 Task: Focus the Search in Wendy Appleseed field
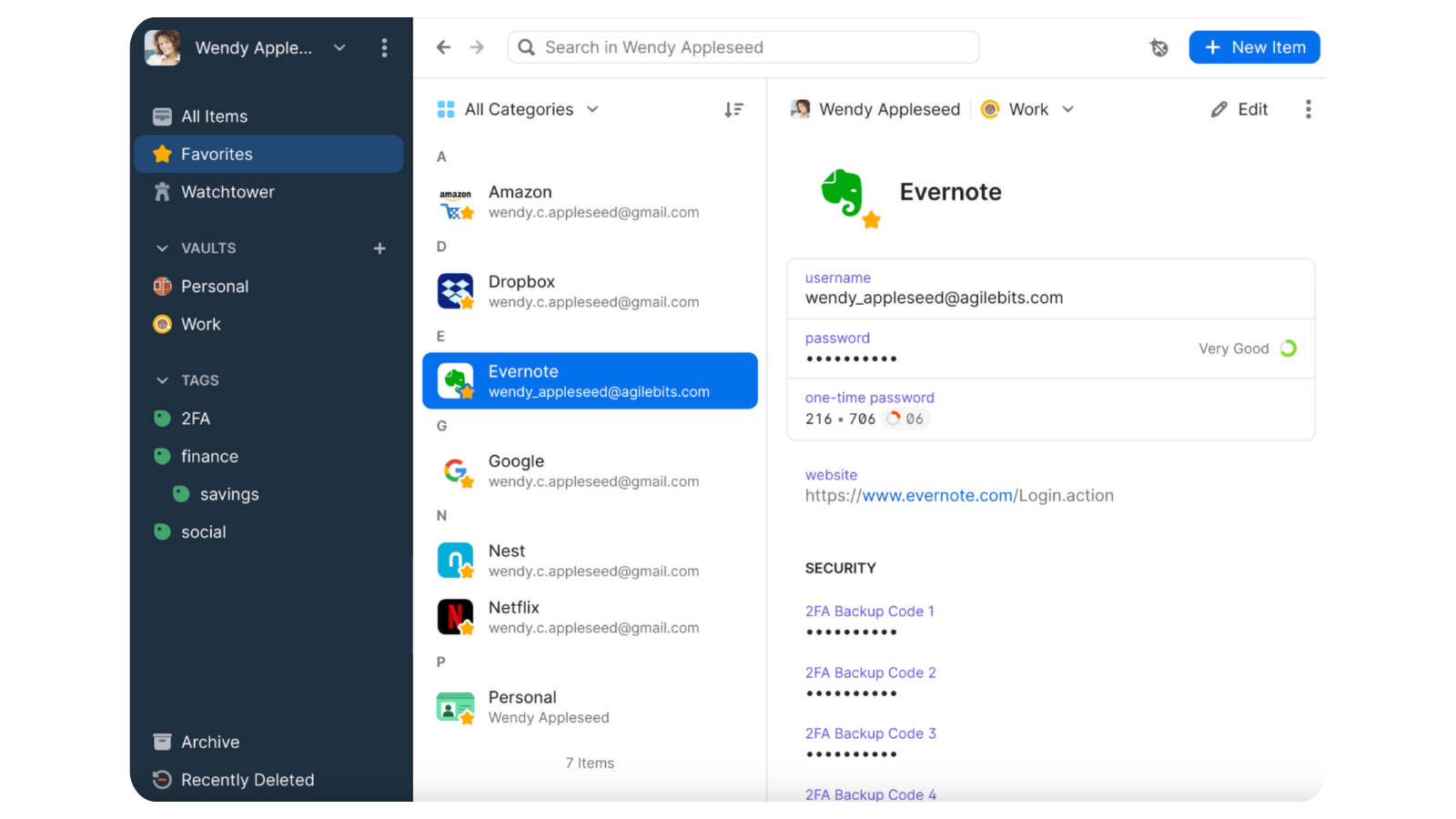(x=743, y=47)
